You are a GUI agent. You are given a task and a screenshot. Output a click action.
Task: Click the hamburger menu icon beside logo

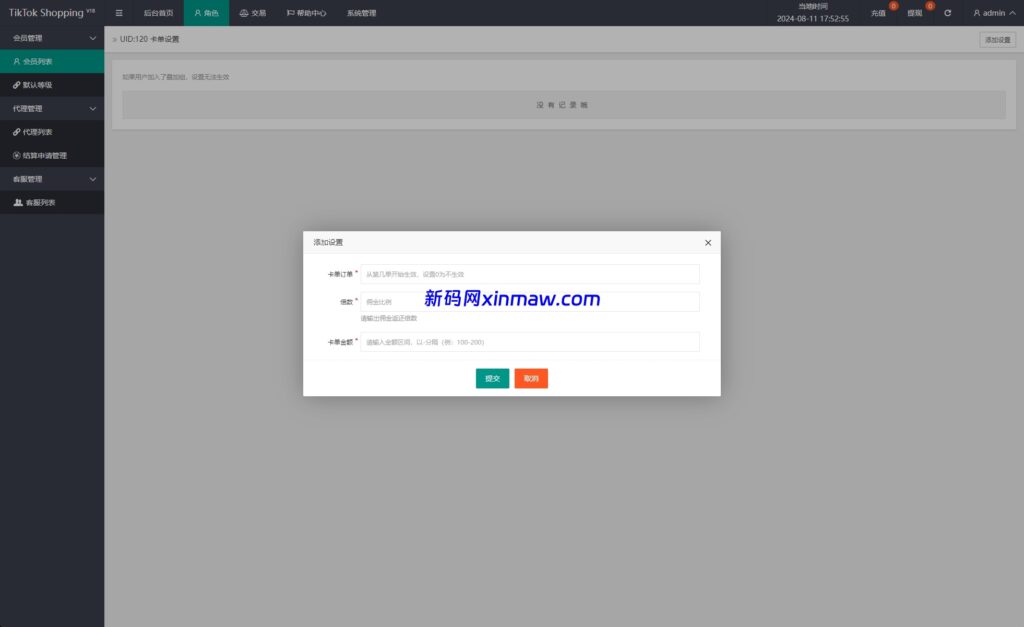click(119, 13)
